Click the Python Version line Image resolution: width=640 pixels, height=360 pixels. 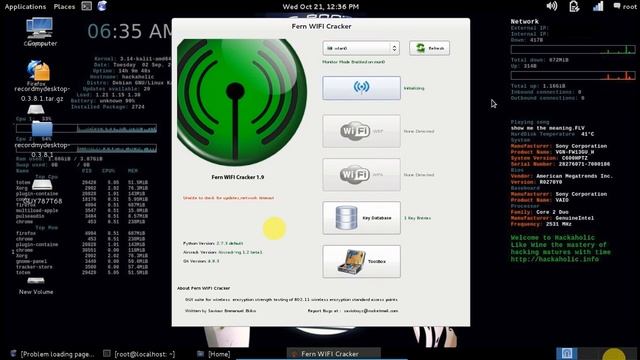click(x=213, y=243)
